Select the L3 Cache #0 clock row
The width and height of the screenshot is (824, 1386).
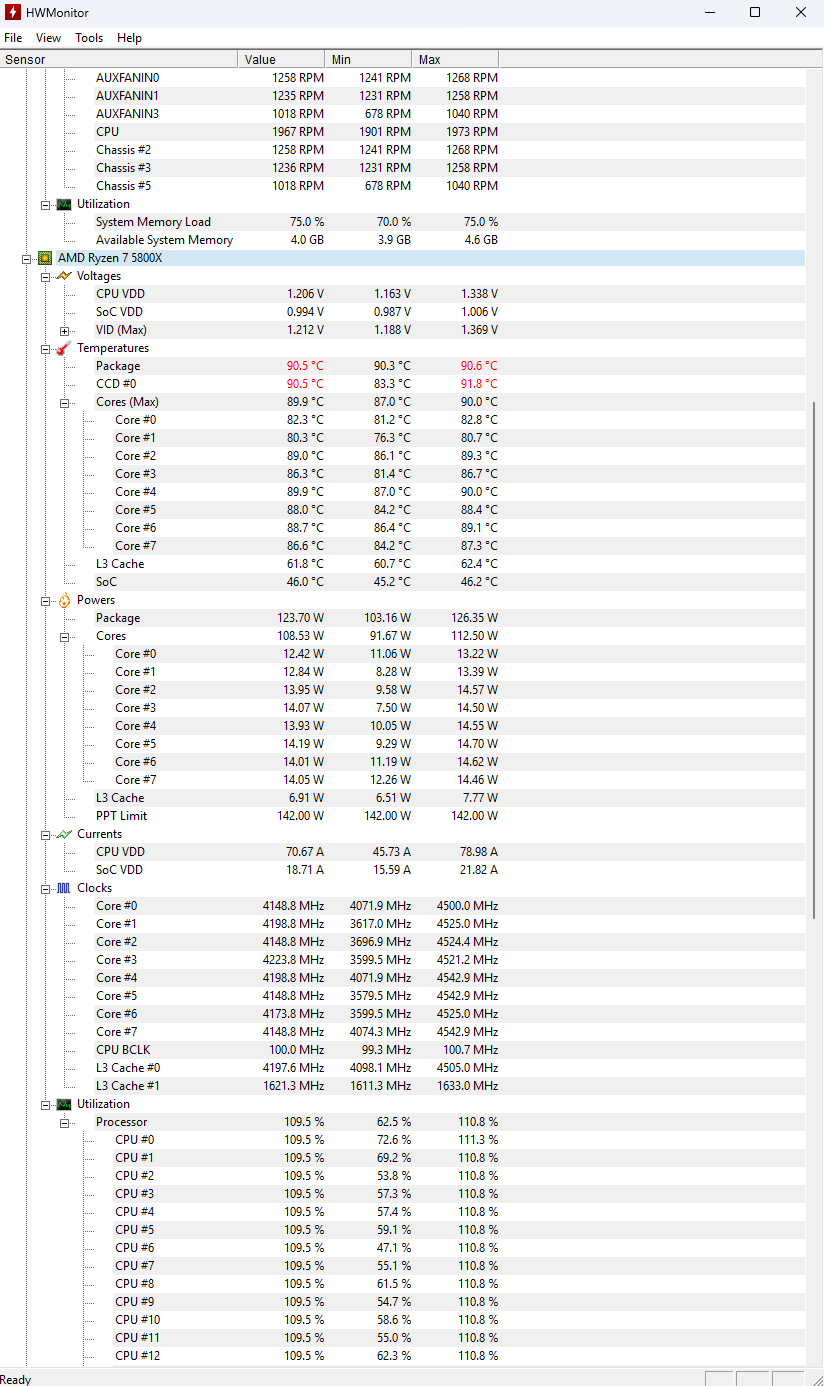pyautogui.click(x=402, y=1068)
